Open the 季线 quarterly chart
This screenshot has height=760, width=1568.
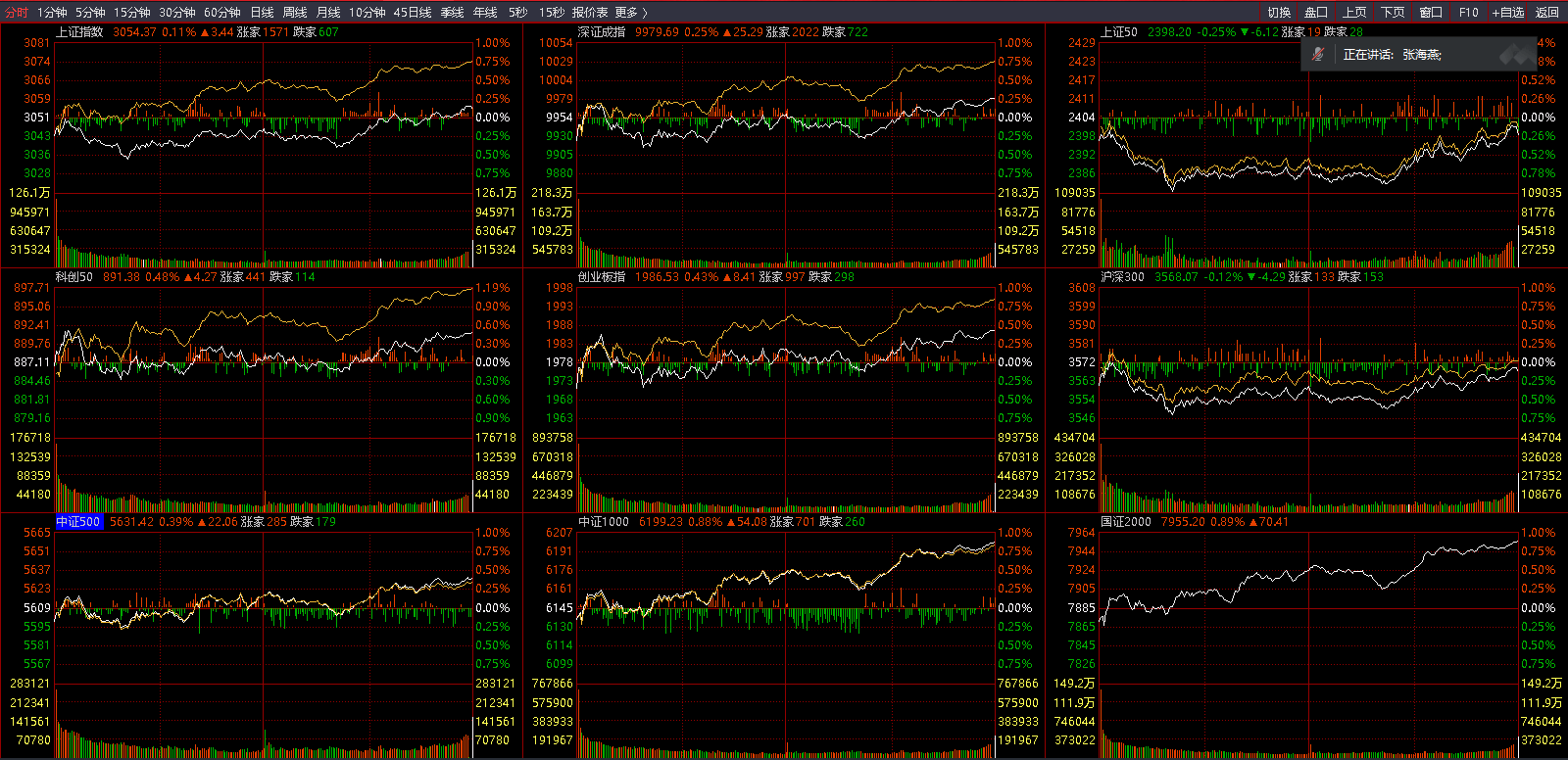tap(452, 12)
